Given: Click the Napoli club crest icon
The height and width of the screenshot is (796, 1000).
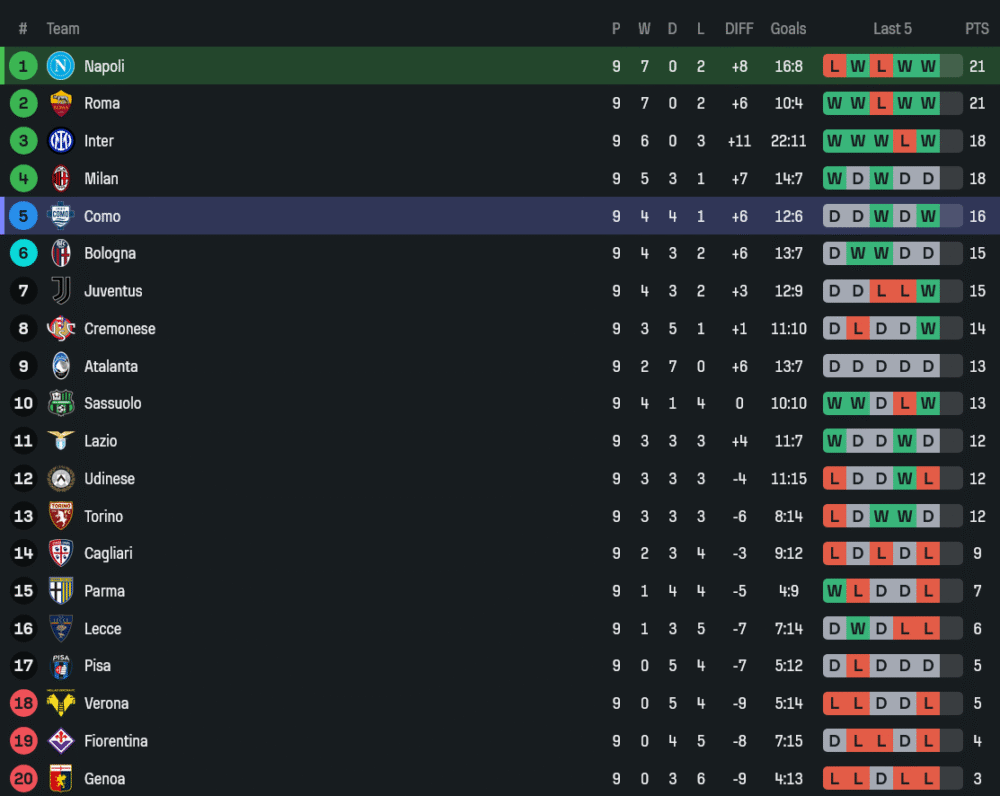Looking at the screenshot, I should (x=61, y=66).
